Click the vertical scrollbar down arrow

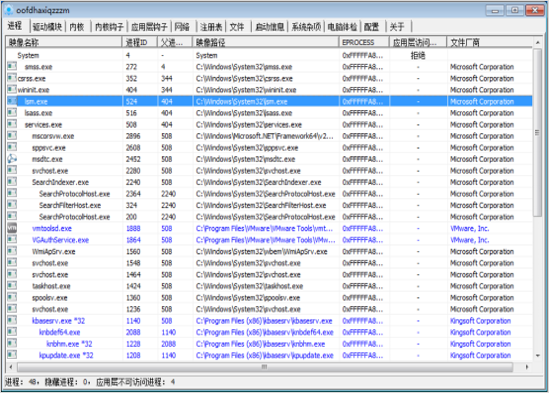[537, 356]
